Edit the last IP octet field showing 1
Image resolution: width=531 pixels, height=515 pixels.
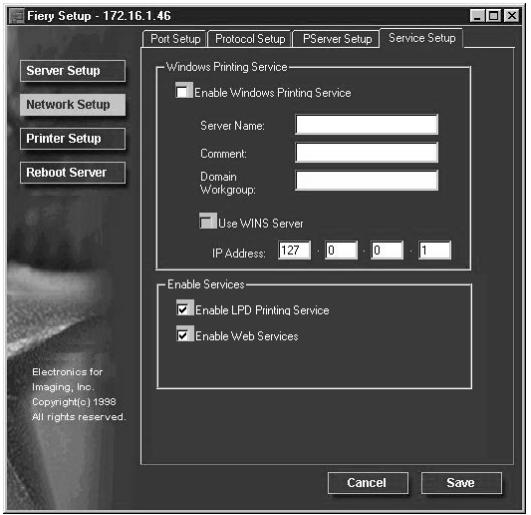(x=434, y=250)
